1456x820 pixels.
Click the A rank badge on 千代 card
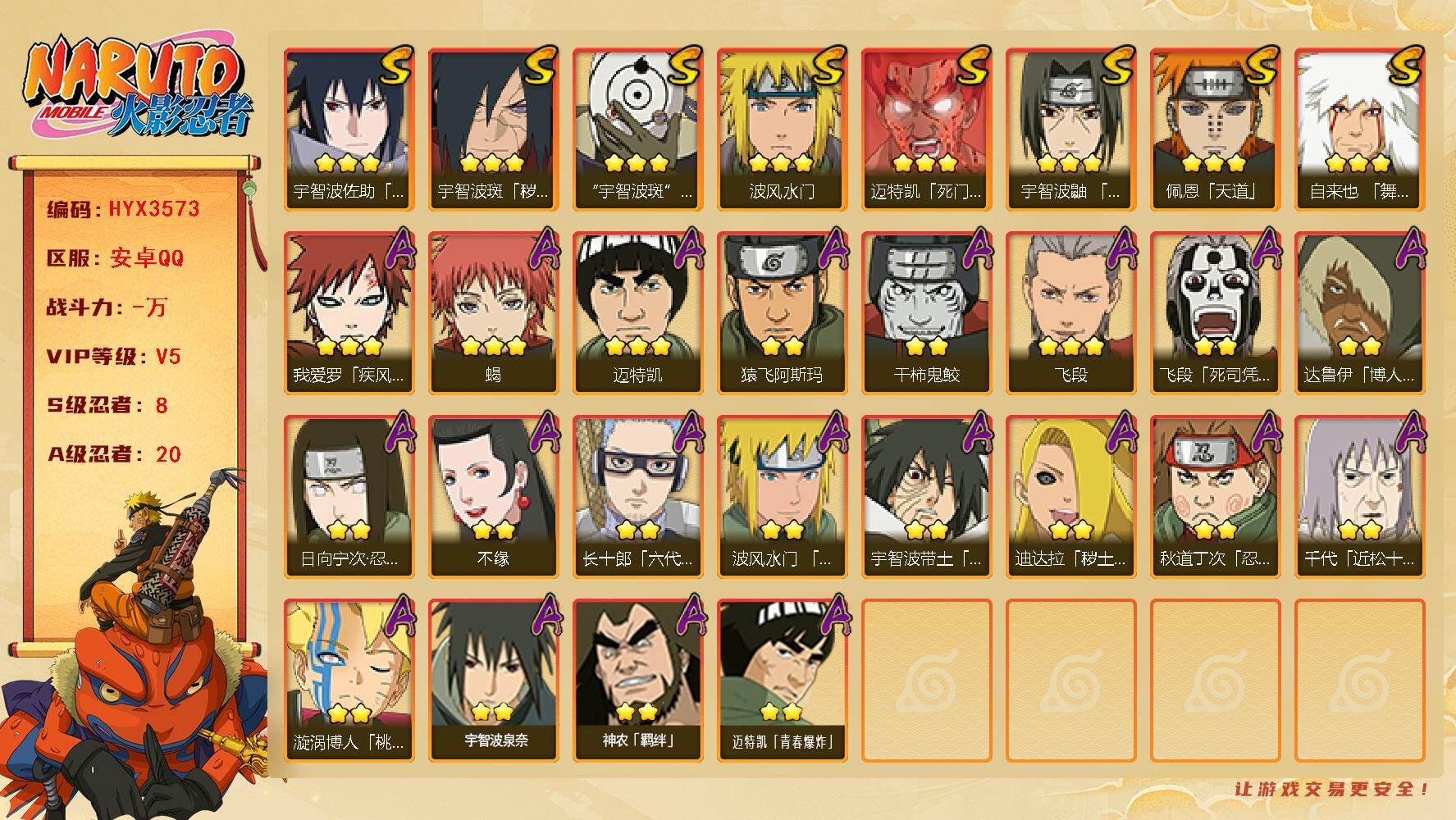tap(1407, 432)
